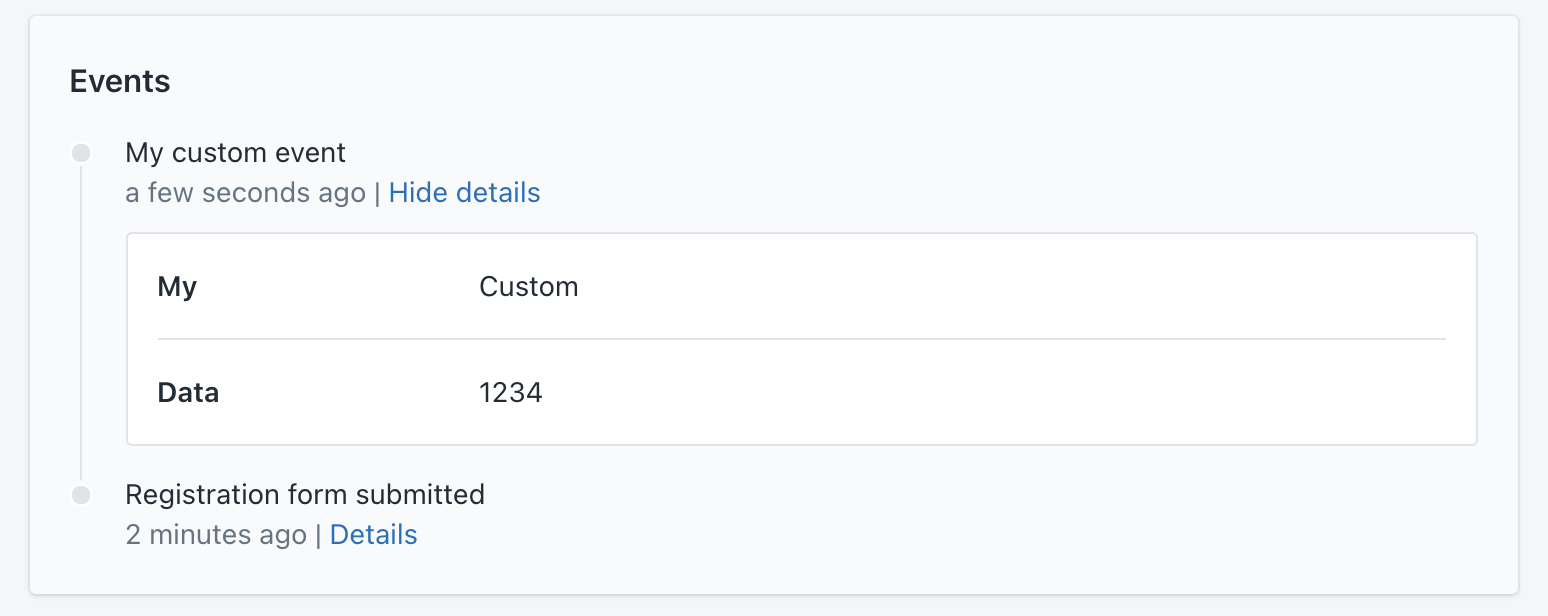Click the timeline dot beside My custom event
Image resolution: width=1548 pixels, height=616 pixels.
click(80, 152)
